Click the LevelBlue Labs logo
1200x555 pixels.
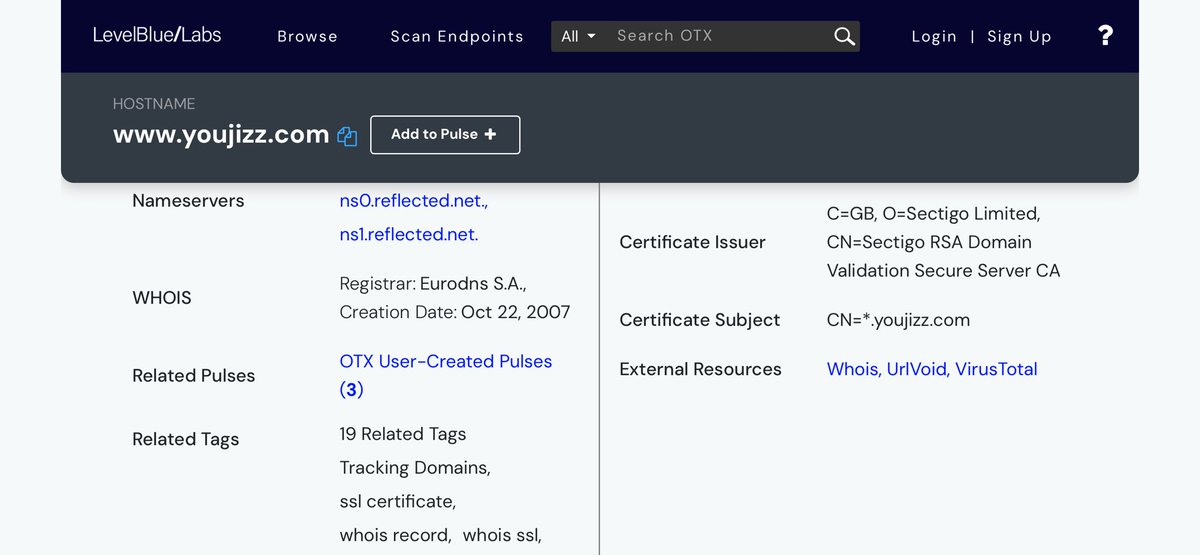coord(157,35)
